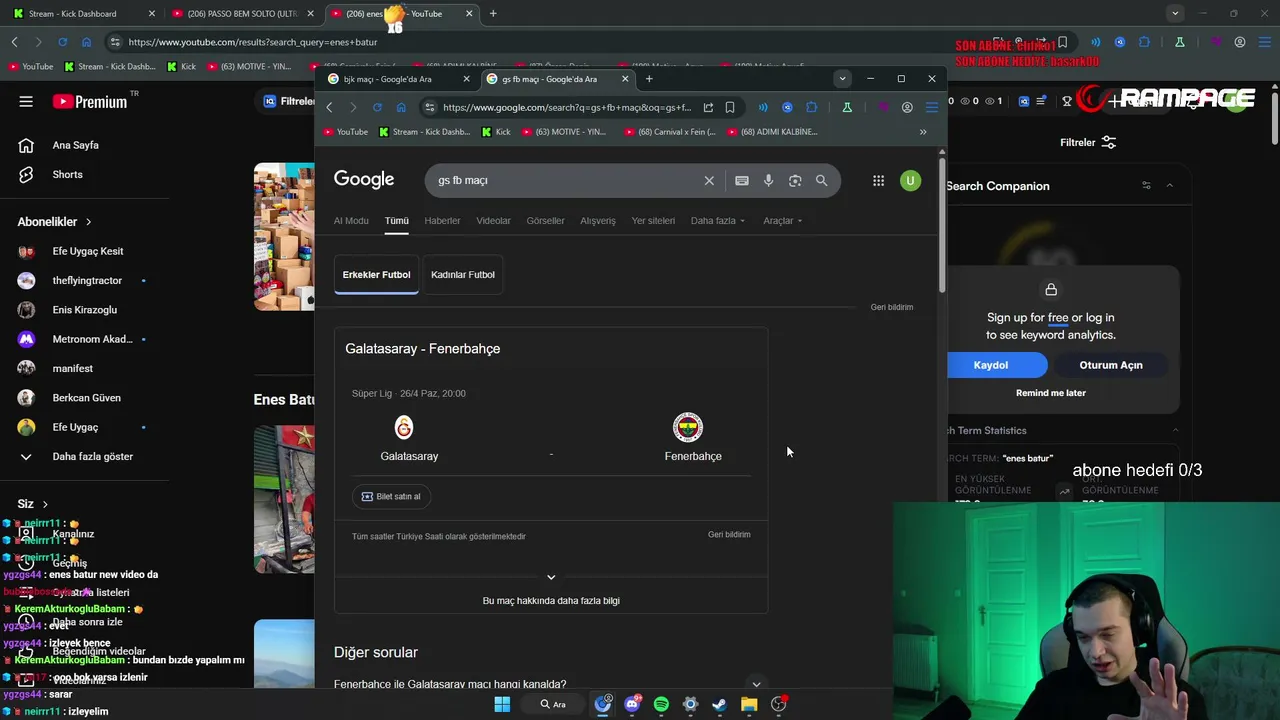This screenshot has height=720, width=1280.
Task: Click Oturum Açın button
Action: (1111, 365)
